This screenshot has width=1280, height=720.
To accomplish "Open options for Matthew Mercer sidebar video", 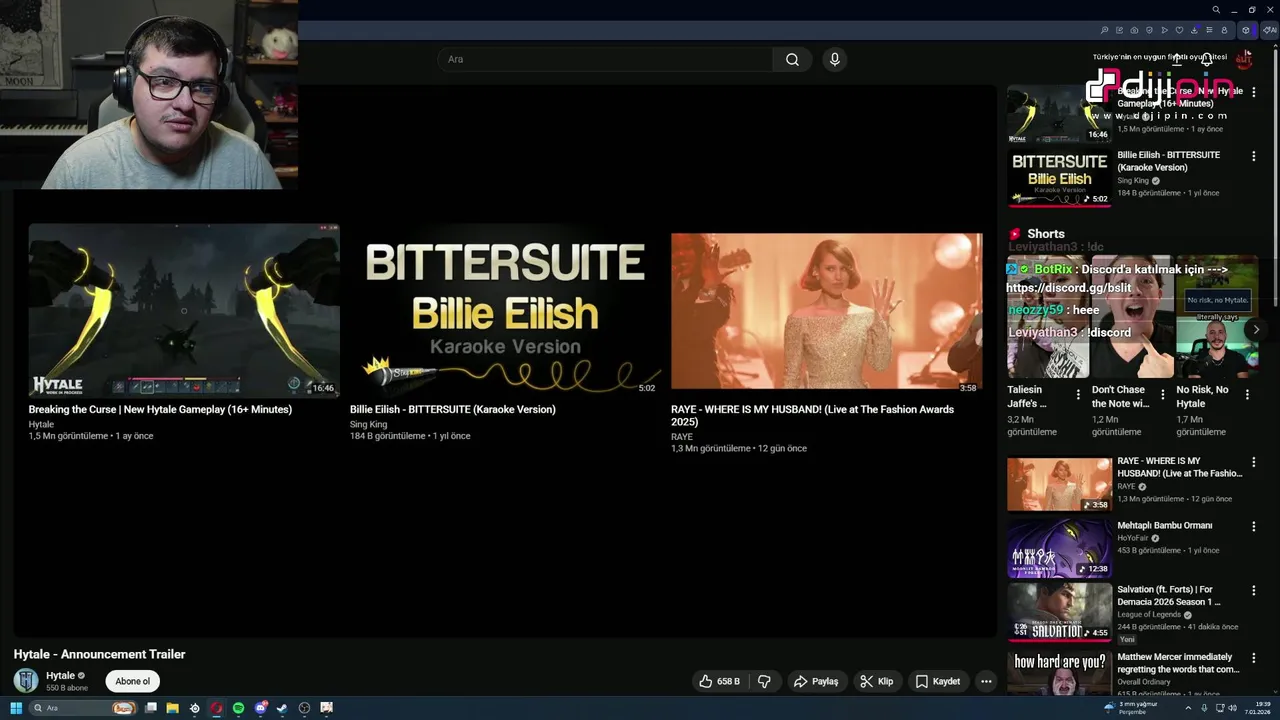I will point(1253,658).
